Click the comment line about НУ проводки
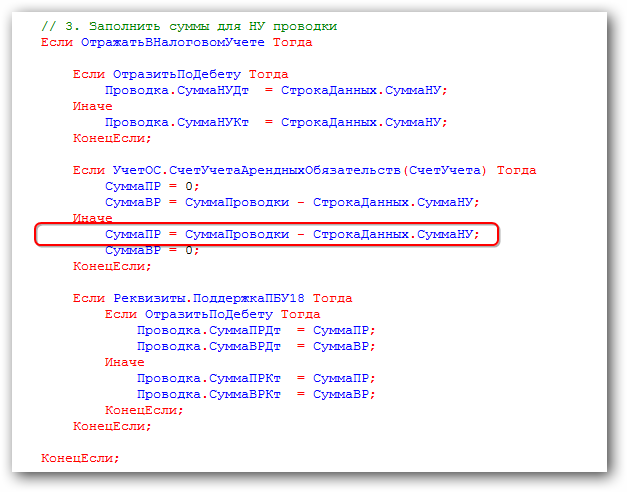 (x=189, y=26)
